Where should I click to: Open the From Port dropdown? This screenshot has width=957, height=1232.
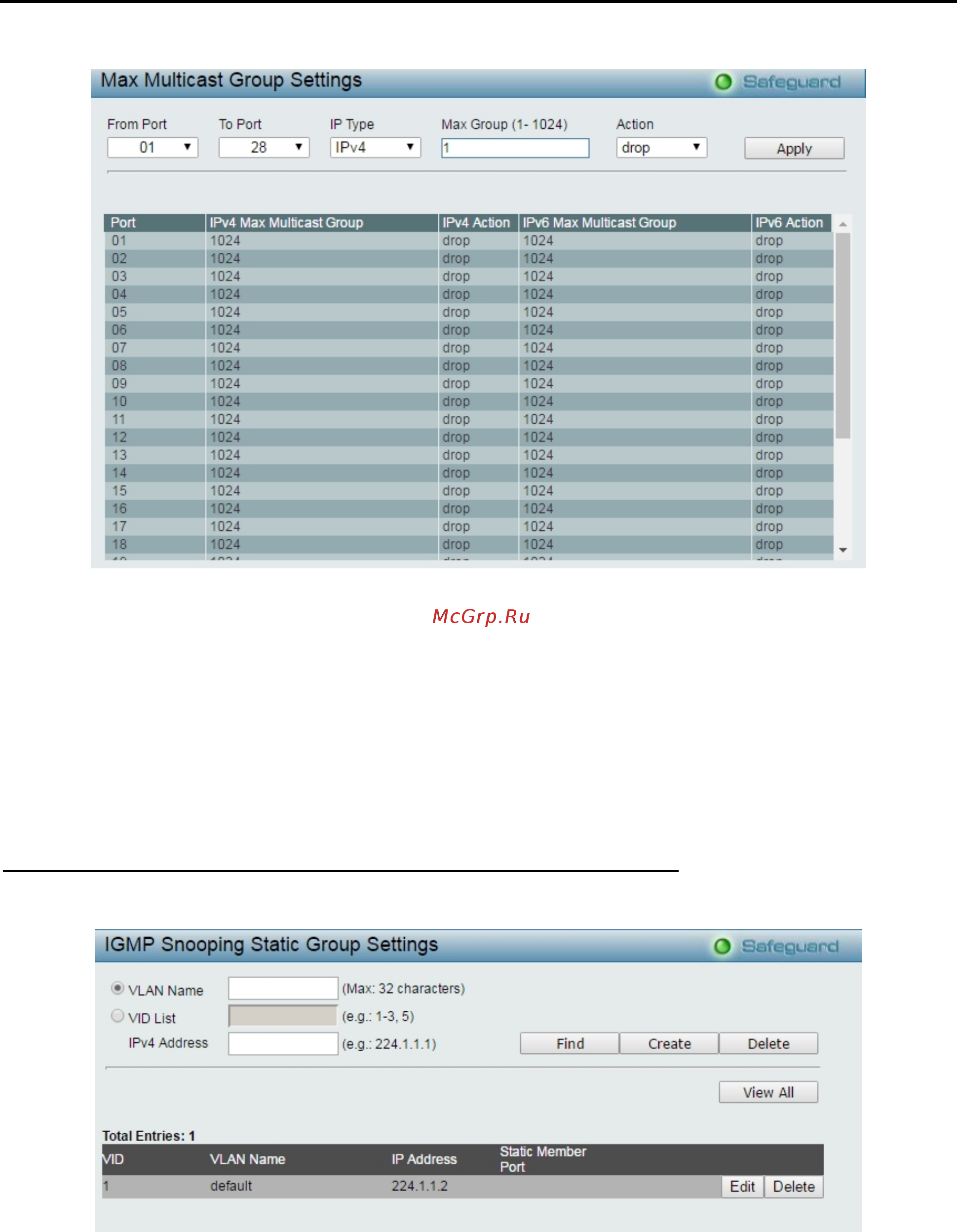(153, 148)
